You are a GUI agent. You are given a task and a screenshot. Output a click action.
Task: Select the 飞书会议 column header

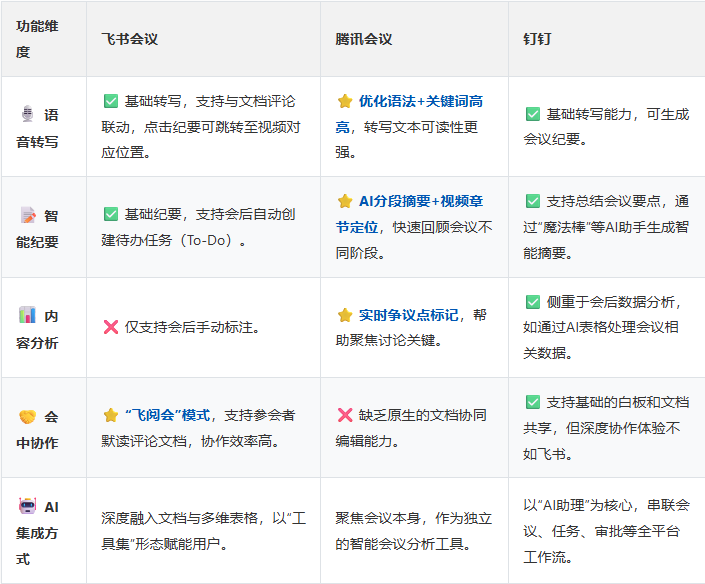[203, 39]
